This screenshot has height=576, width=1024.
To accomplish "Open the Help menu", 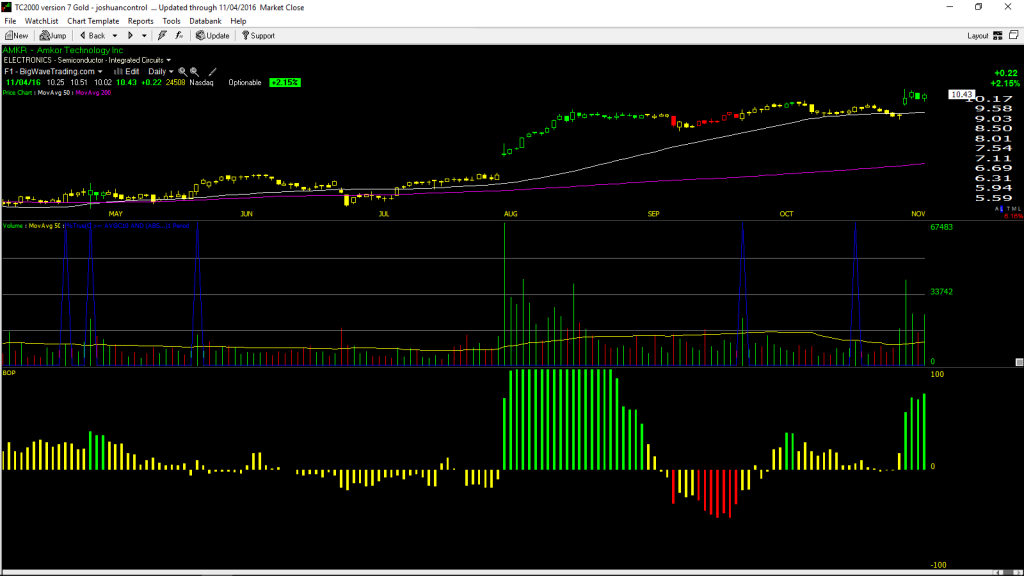I will [x=238, y=21].
